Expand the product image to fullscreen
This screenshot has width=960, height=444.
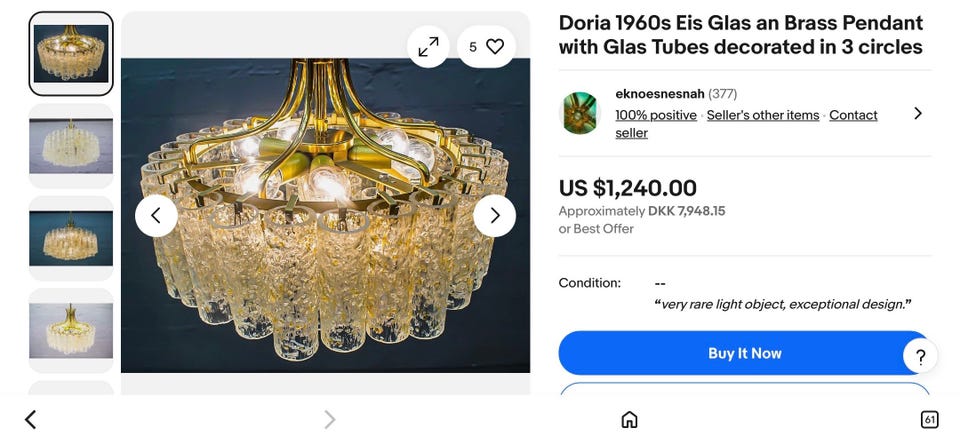428,46
